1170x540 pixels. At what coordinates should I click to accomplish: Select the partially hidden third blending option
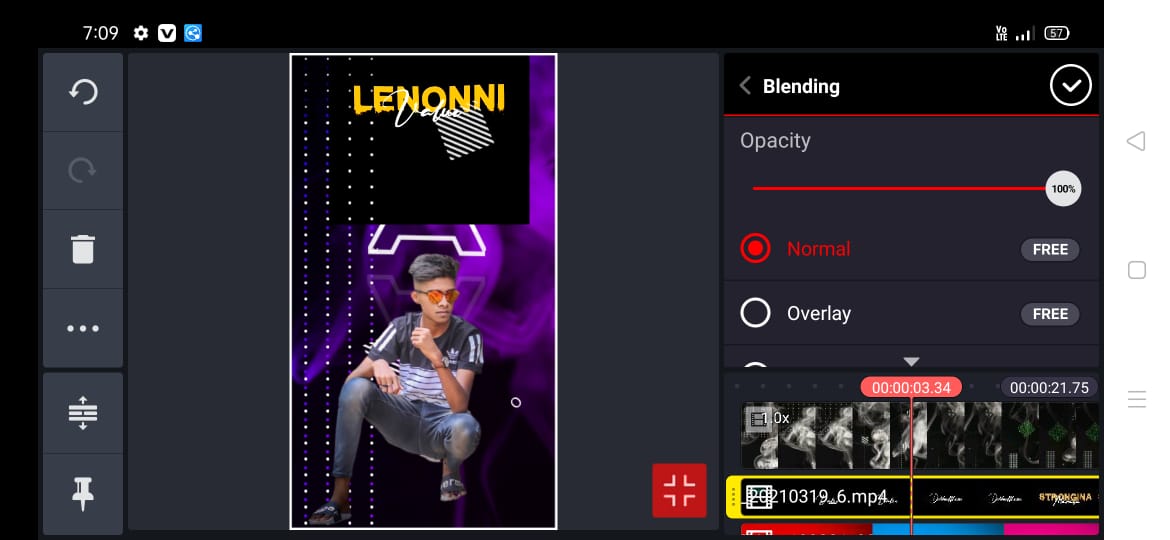[755, 365]
